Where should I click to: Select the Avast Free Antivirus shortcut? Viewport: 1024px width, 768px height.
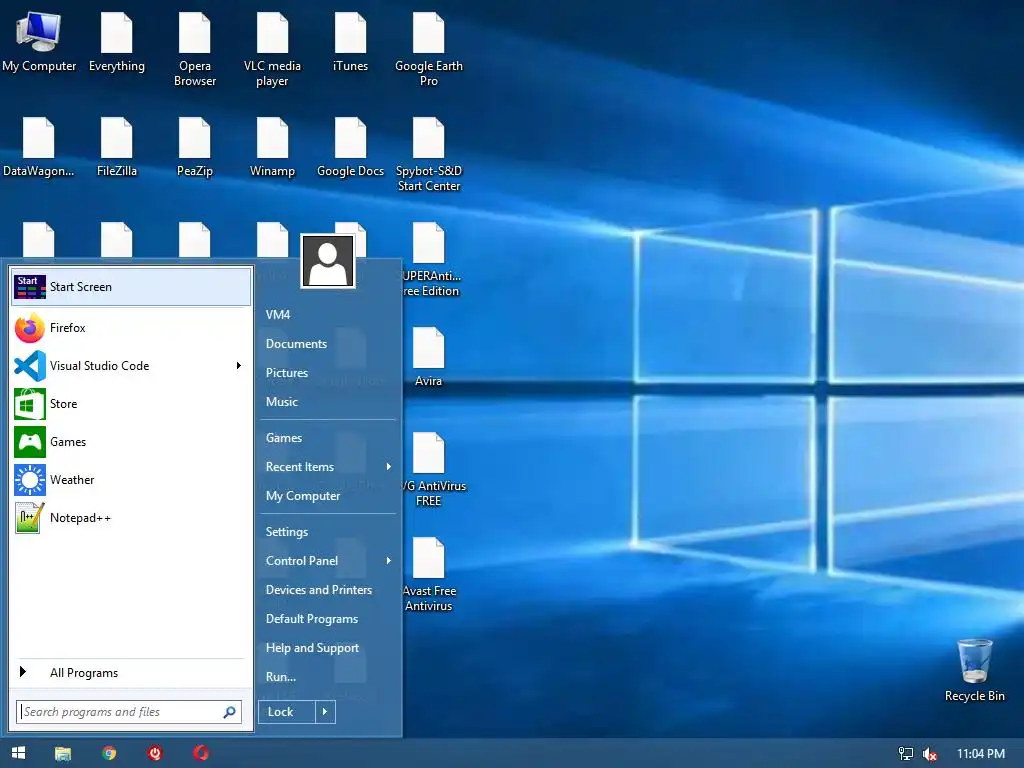[429, 574]
